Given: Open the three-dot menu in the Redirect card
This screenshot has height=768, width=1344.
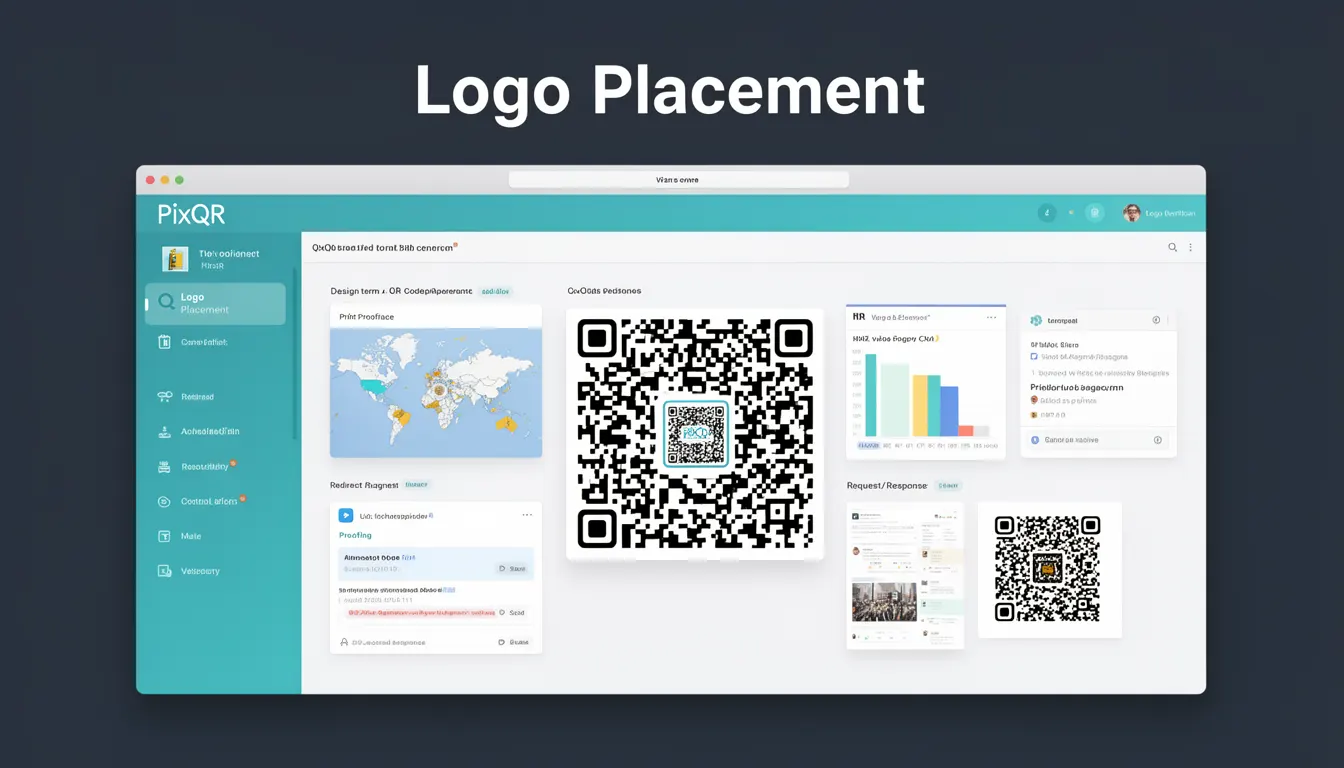Looking at the screenshot, I should (527, 515).
